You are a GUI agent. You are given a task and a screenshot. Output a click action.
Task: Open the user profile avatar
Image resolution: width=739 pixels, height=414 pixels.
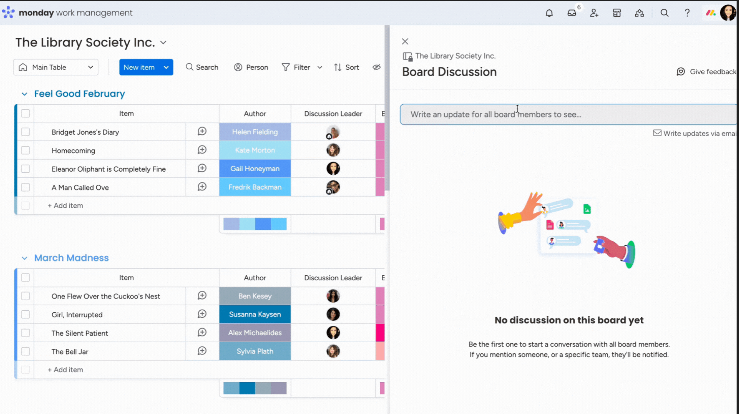(x=728, y=13)
